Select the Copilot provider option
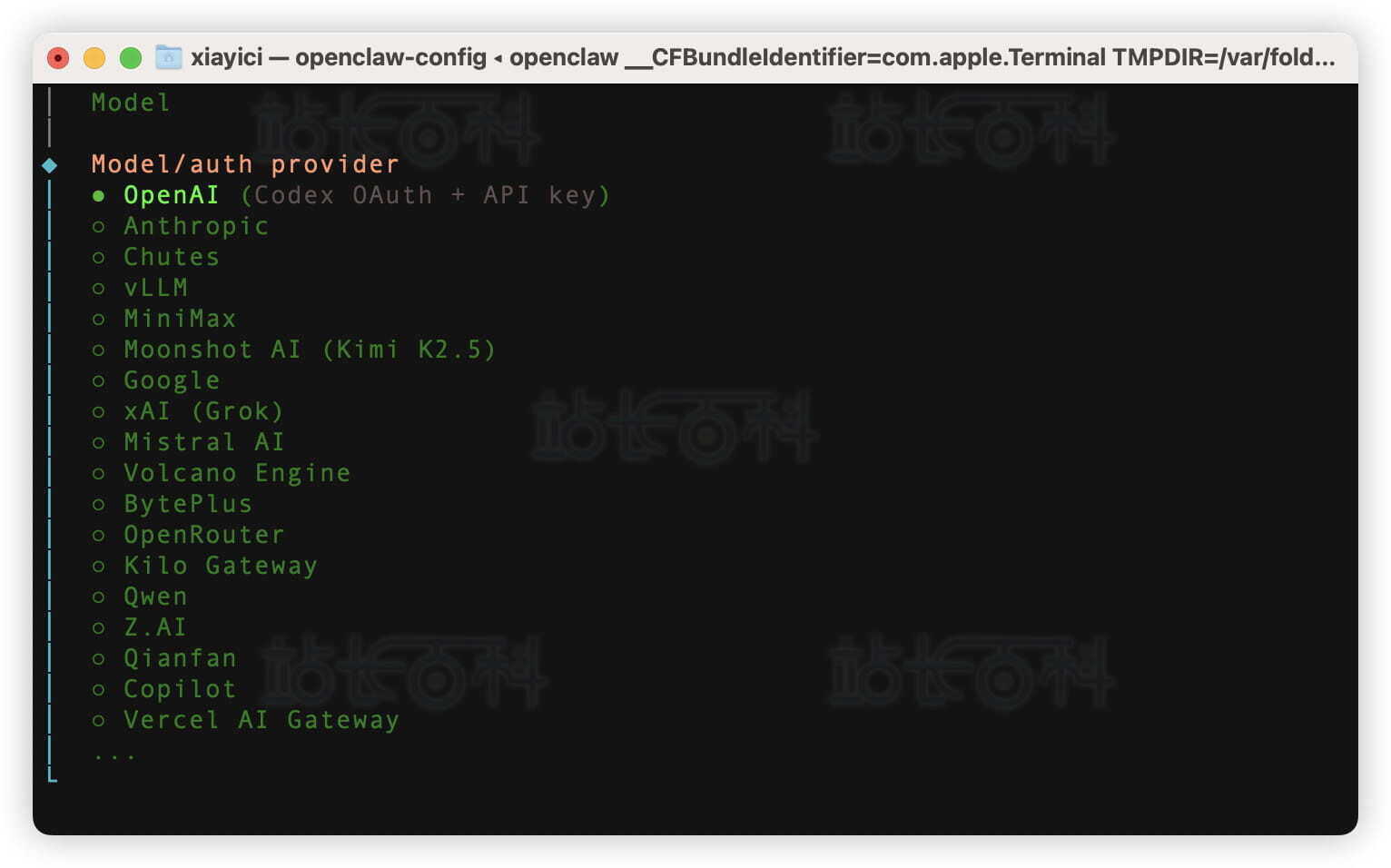Image resolution: width=1391 pixels, height=868 pixels. click(163, 689)
